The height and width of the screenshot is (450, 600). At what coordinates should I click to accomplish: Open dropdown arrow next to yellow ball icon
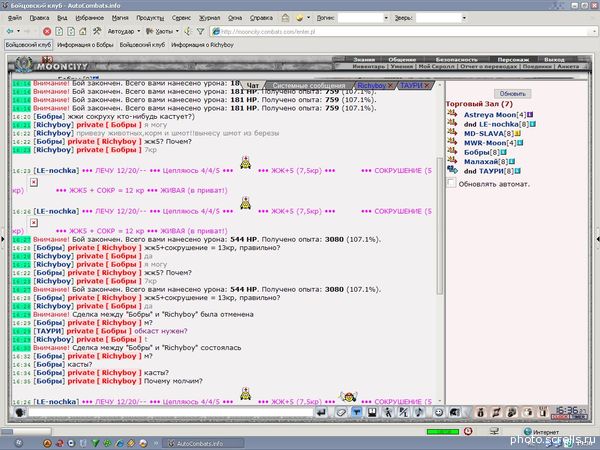tap(308, 18)
